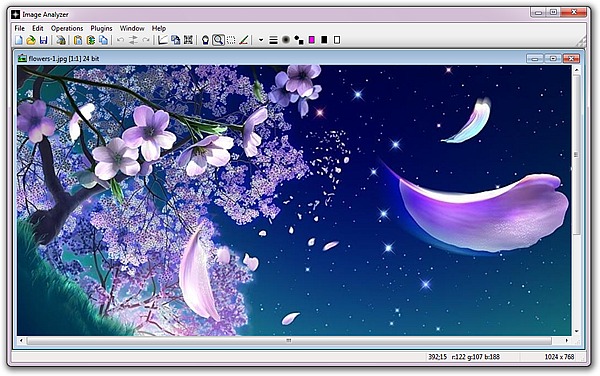The image size is (600, 376).
Task: Click the swap squares icon
Action: click(x=299, y=40)
